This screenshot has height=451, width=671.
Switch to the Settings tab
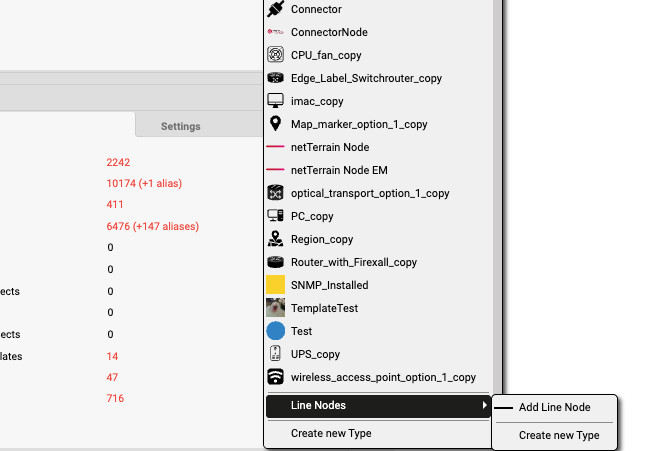click(181, 126)
